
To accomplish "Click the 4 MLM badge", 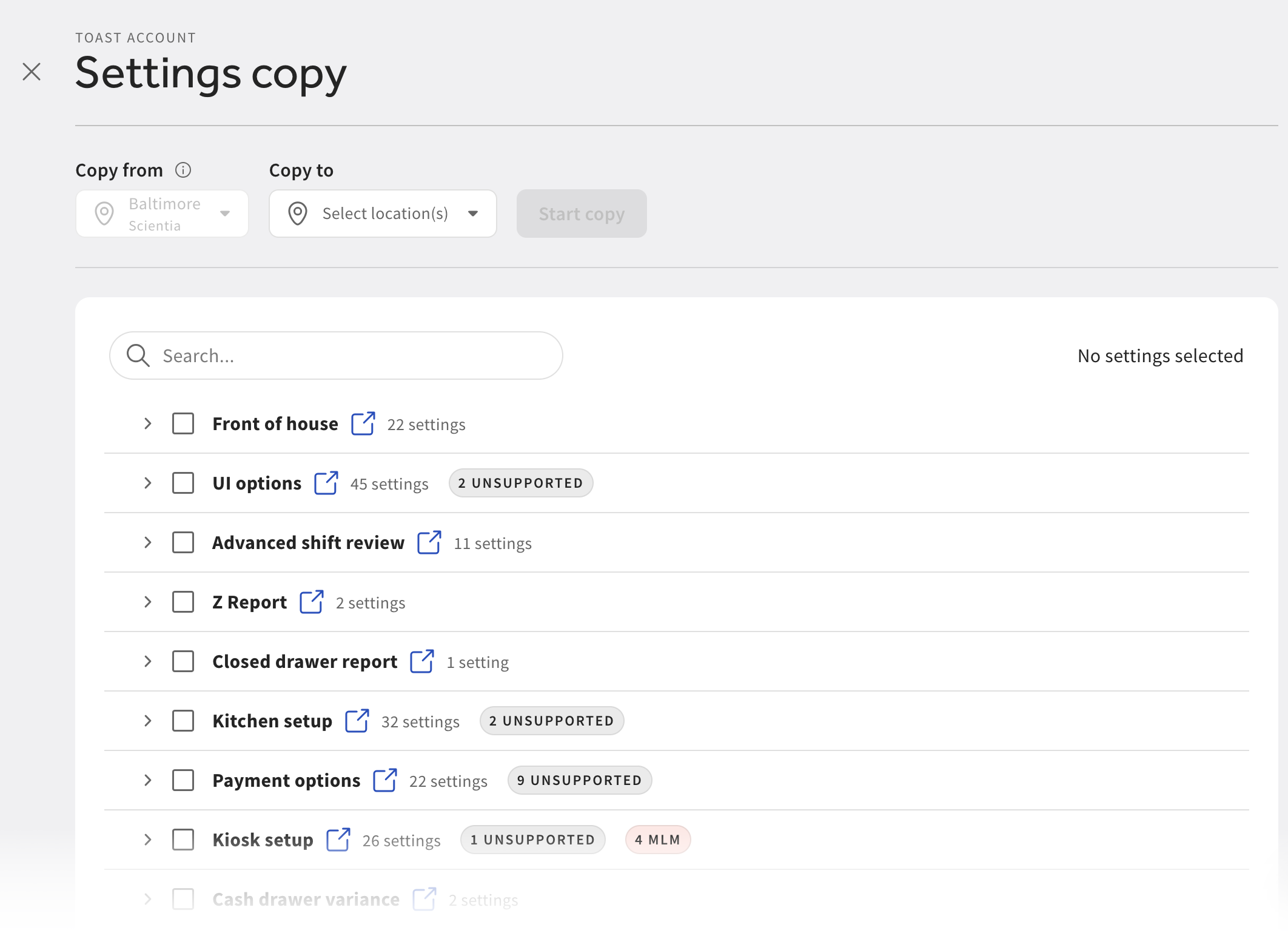I will coord(657,840).
